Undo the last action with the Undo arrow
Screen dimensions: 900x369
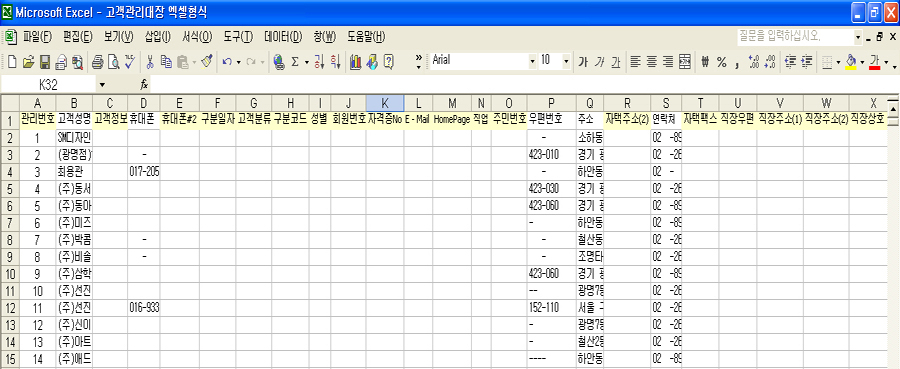pos(227,61)
